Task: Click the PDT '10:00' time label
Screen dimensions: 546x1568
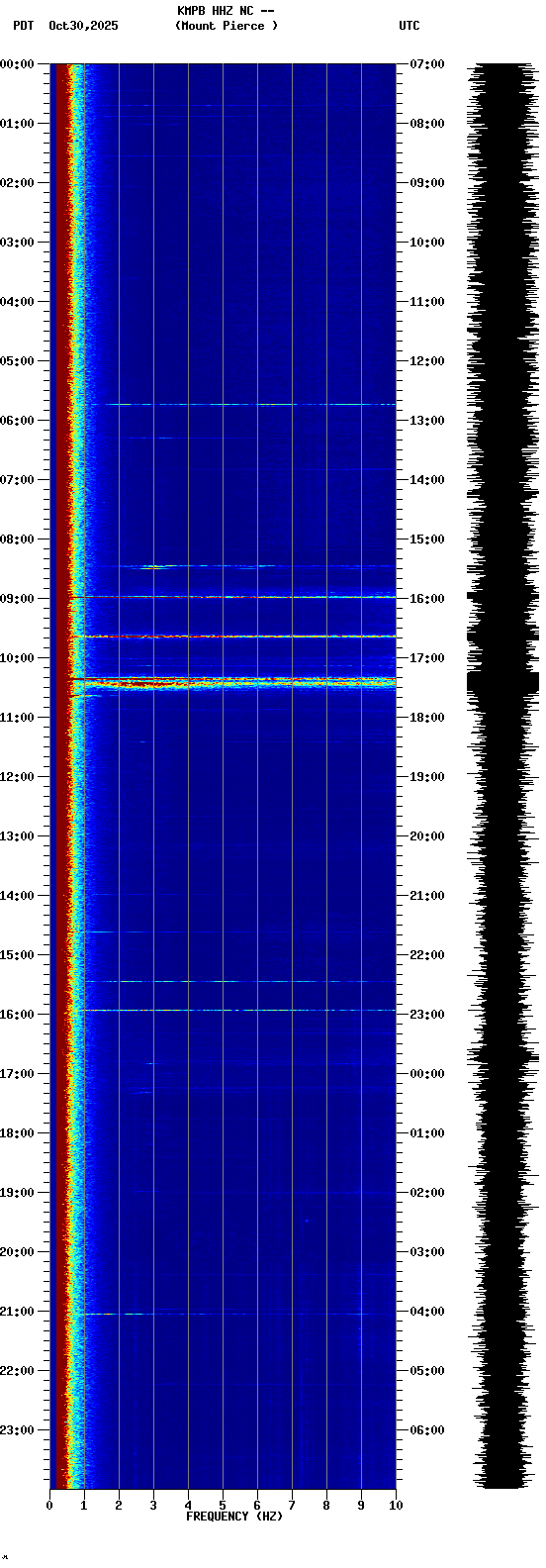Action: pos(17,658)
